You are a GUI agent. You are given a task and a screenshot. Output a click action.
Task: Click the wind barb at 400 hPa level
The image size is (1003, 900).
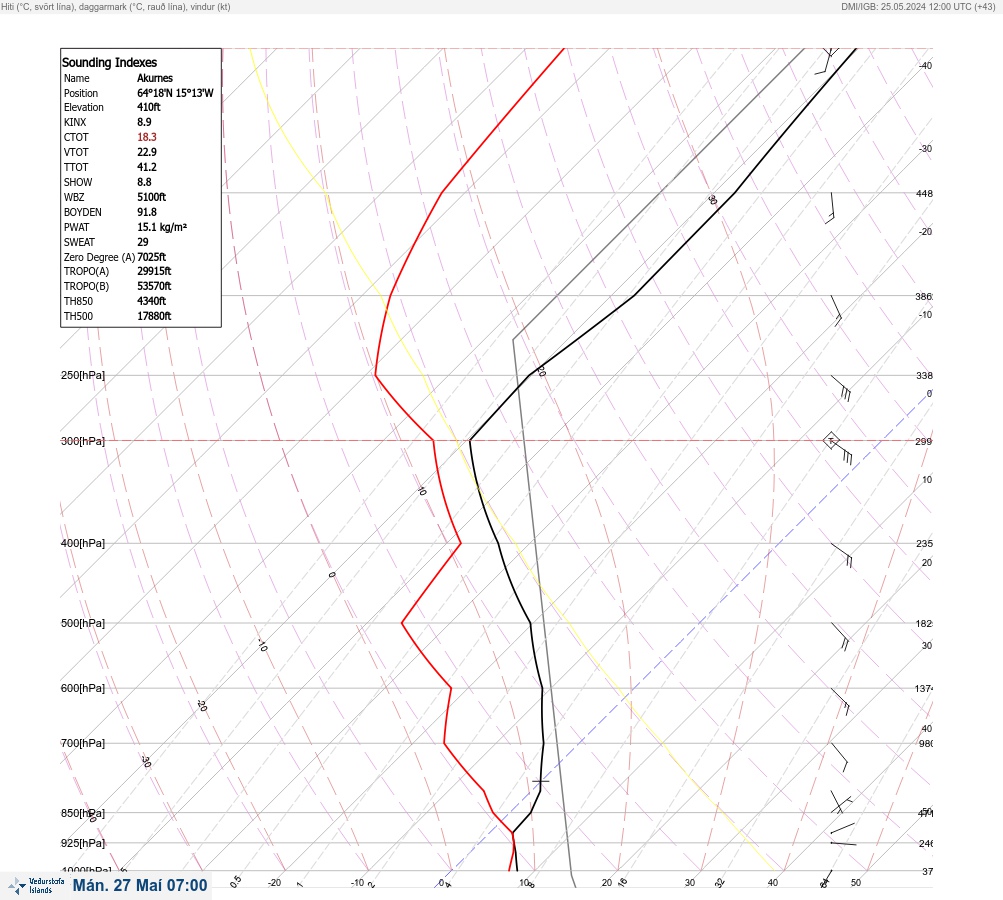coord(842,555)
